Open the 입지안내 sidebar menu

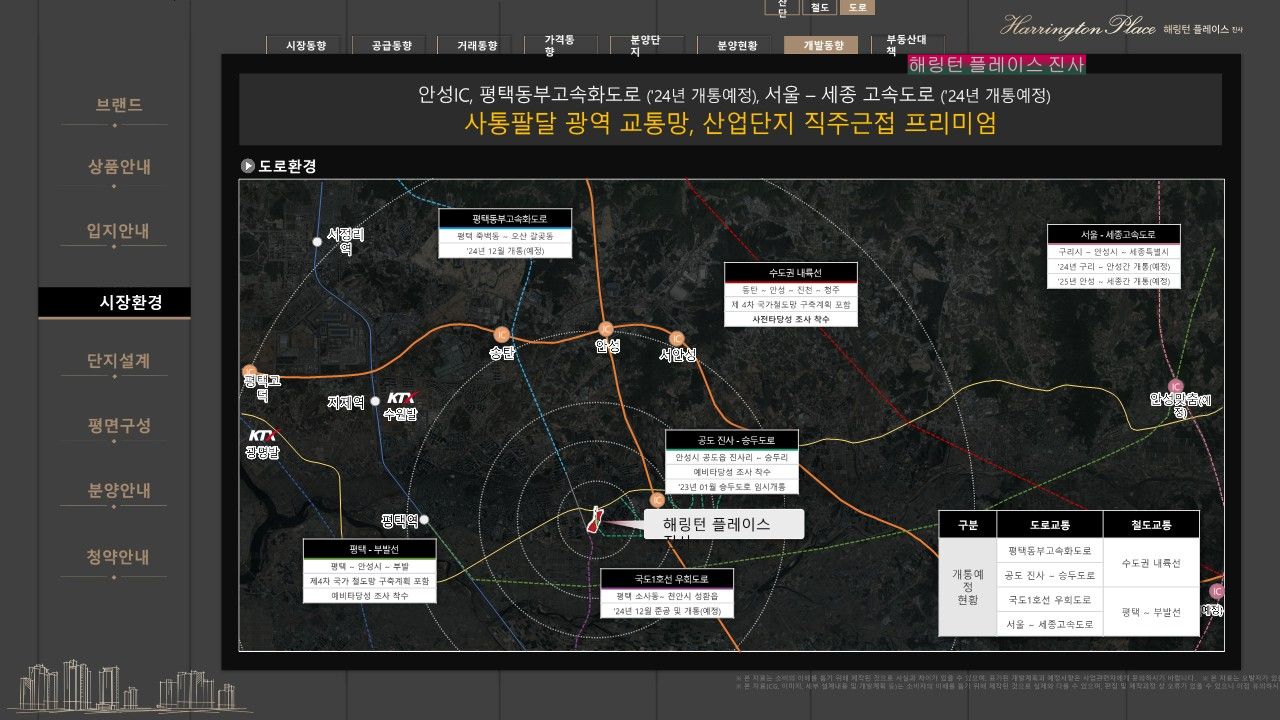(119, 232)
